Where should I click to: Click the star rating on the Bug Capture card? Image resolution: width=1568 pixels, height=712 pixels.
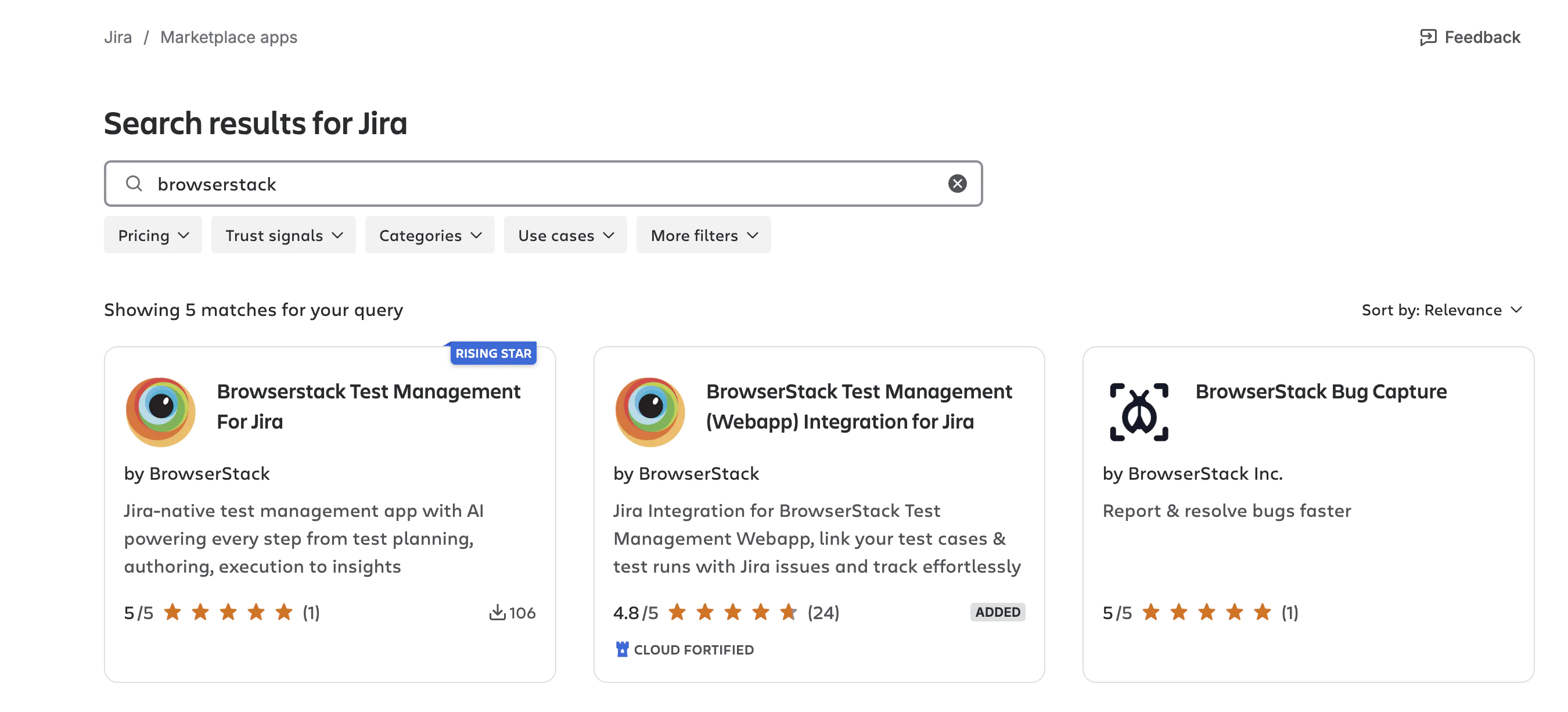tap(1206, 612)
